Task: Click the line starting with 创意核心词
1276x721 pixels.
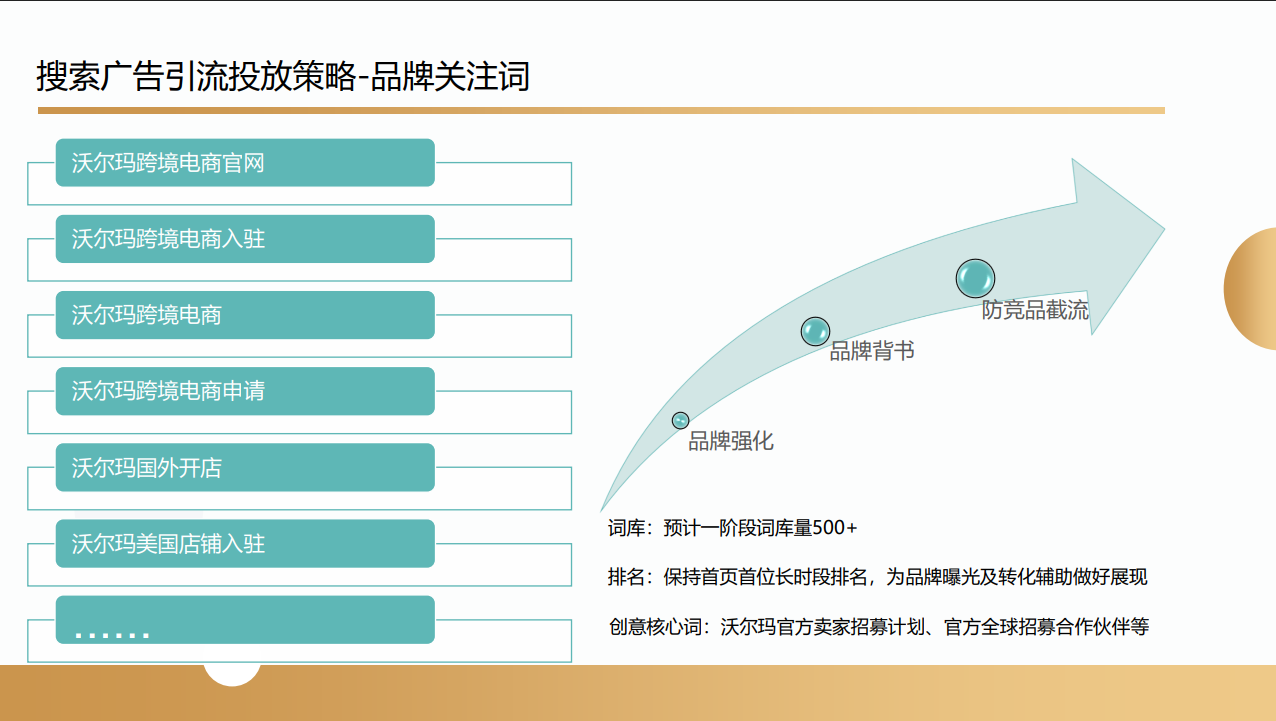Action: point(879,627)
